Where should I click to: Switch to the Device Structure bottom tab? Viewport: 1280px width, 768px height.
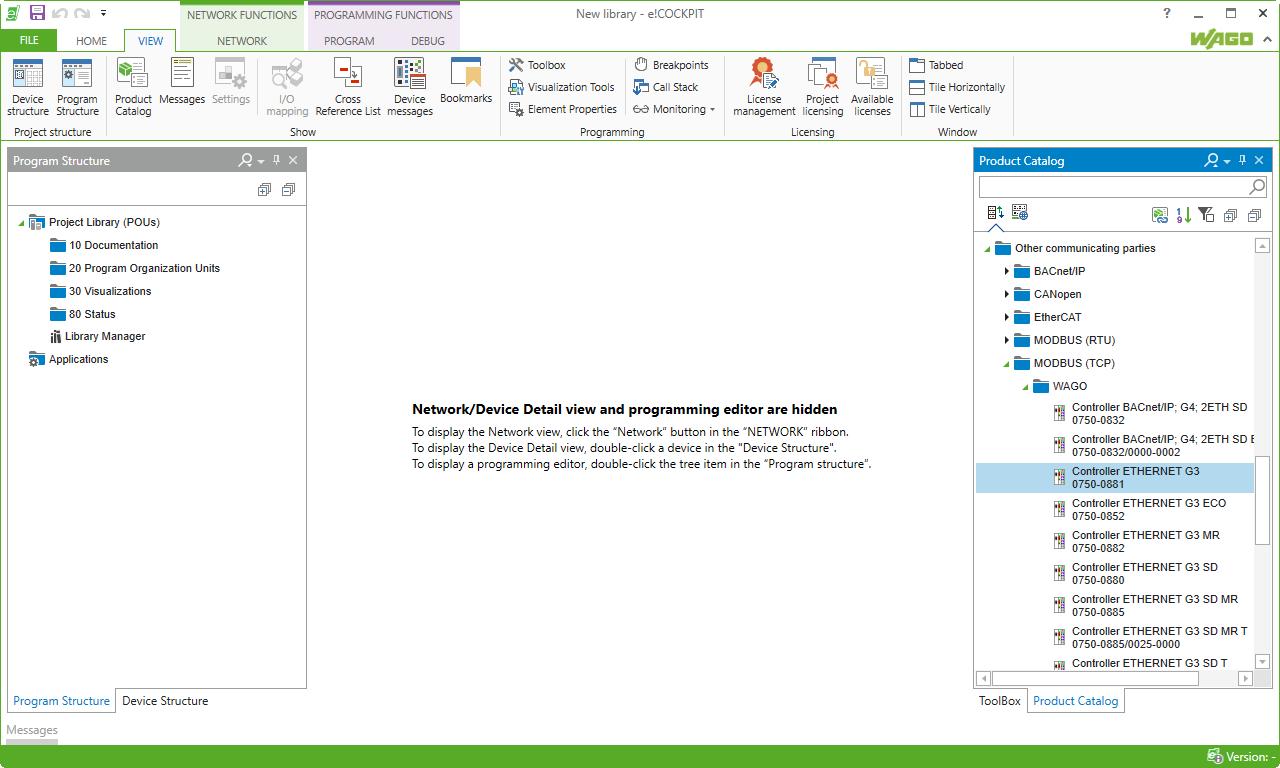pyautogui.click(x=165, y=701)
